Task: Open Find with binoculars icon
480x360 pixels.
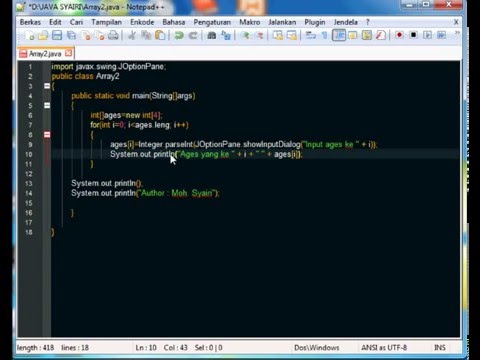Action: (212, 35)
